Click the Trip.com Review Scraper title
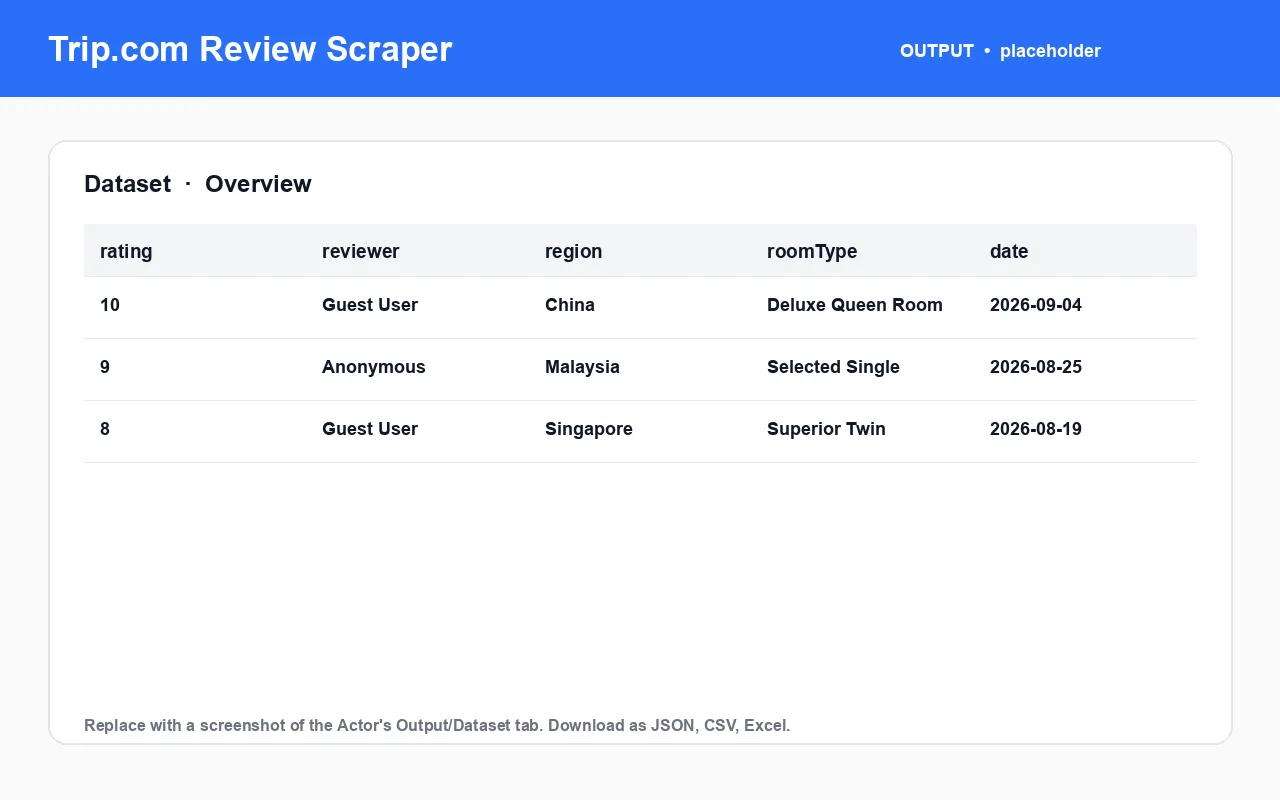1280x800 pixels. point(250,49)
